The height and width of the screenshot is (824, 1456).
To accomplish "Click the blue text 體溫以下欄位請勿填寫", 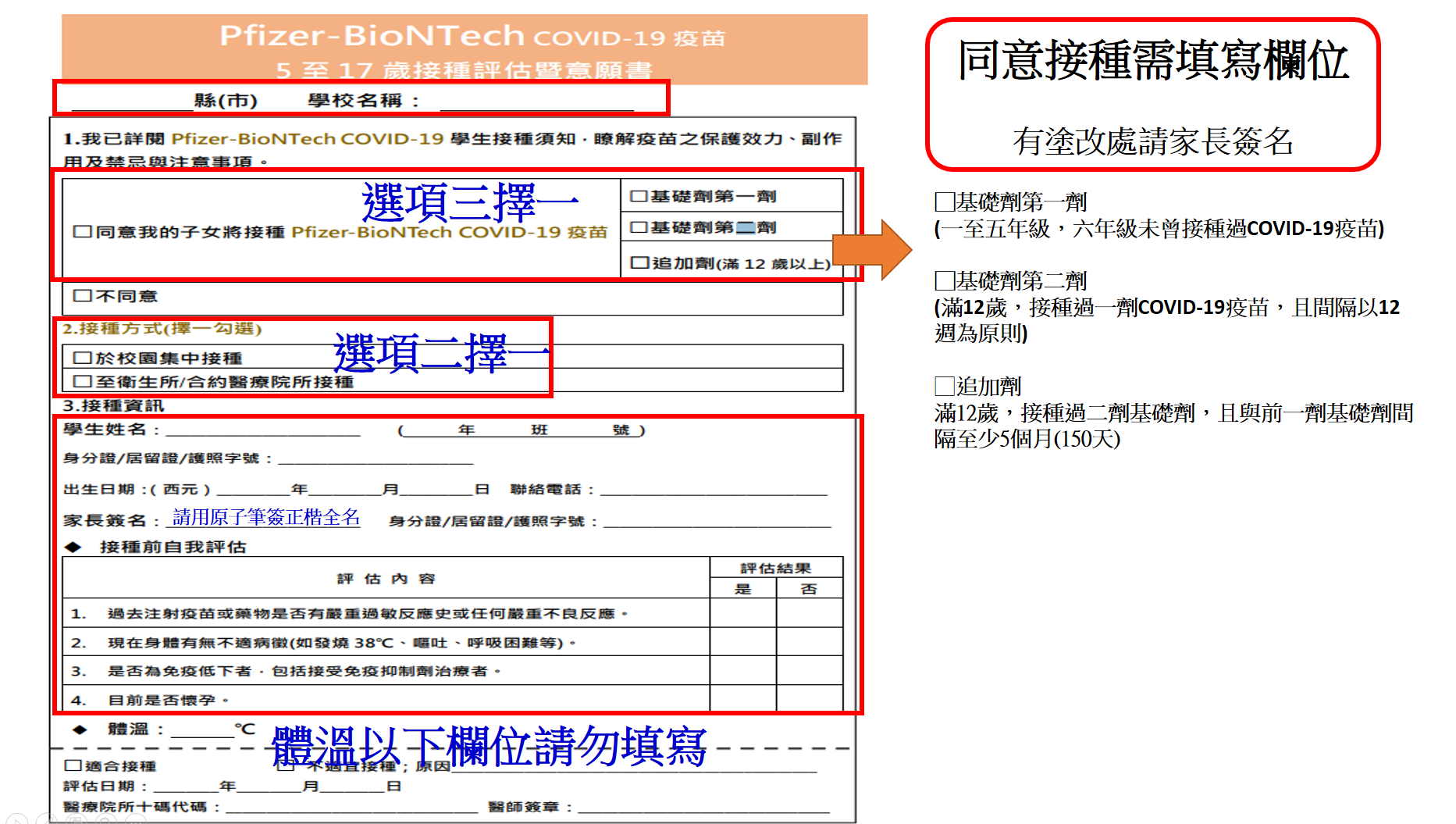I will tap(489, 747).
